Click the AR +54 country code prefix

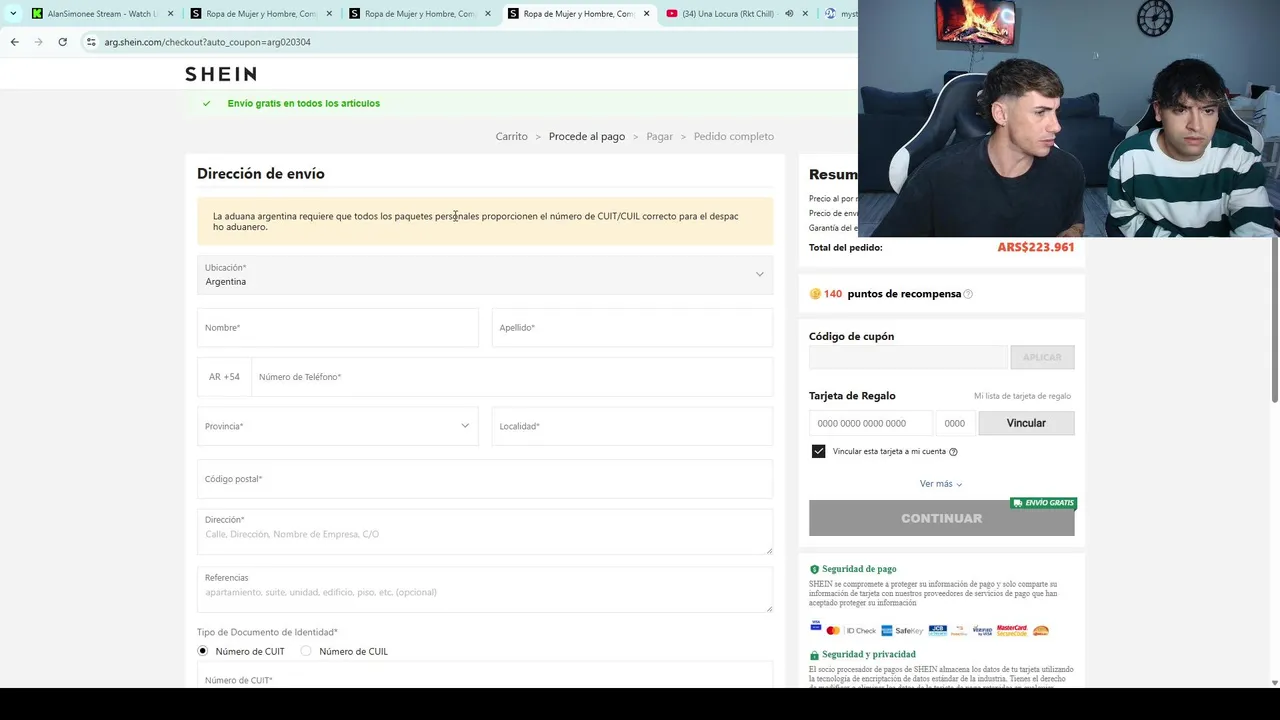coord(224,377)
